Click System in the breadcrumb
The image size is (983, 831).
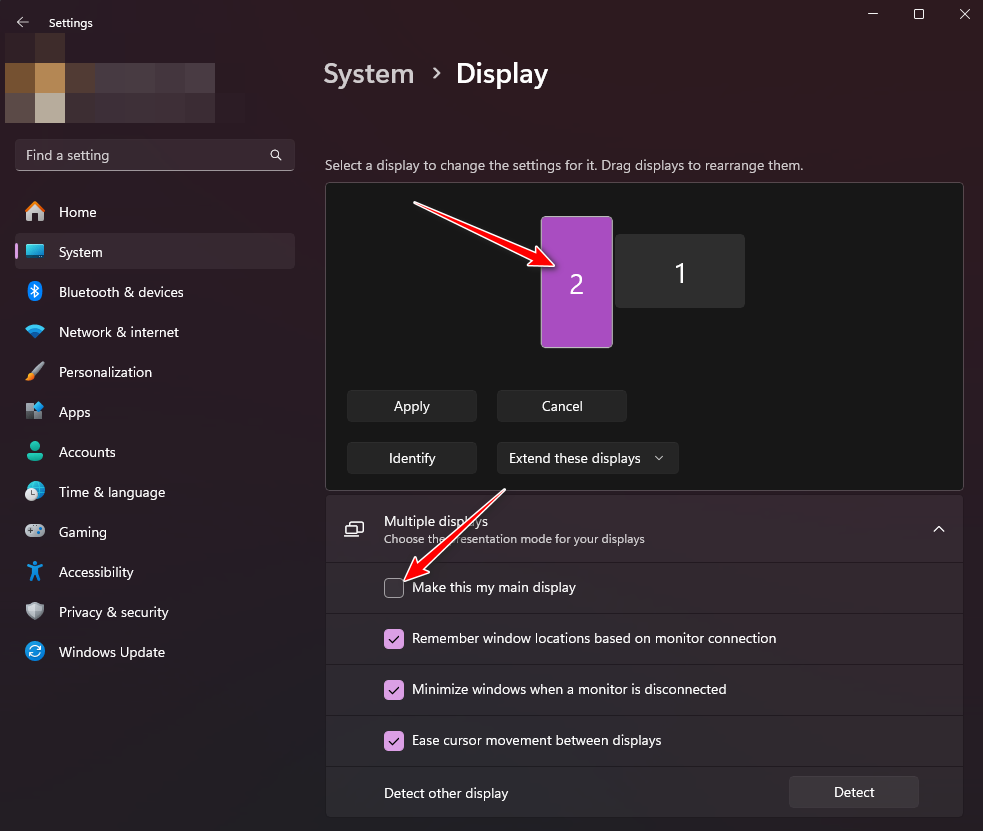click(368, 73)
